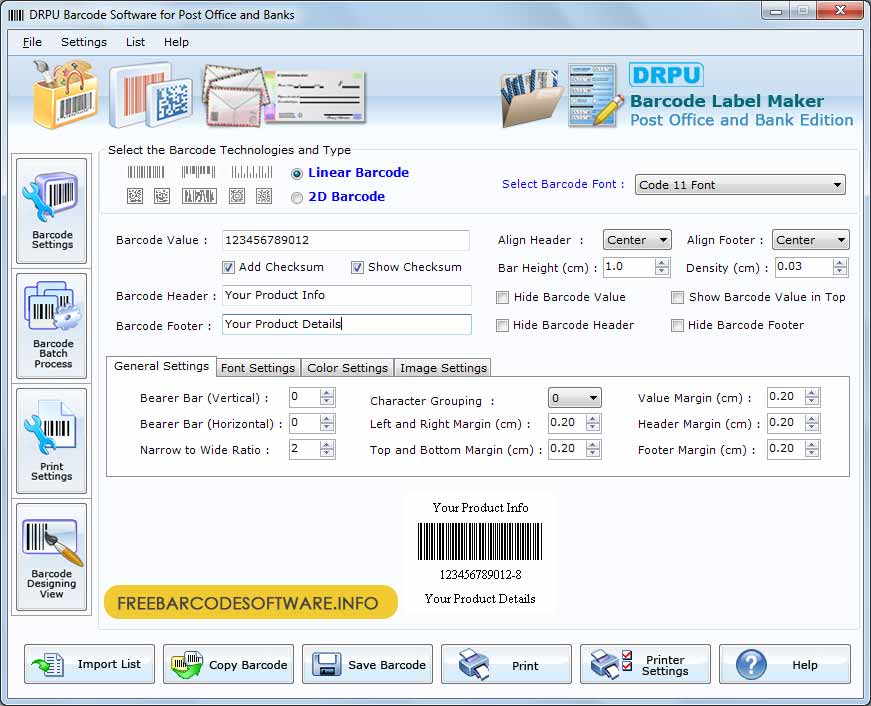Adjust the Value Margin spinner arrows
This screenshot has height=706, width=871.
812,397
